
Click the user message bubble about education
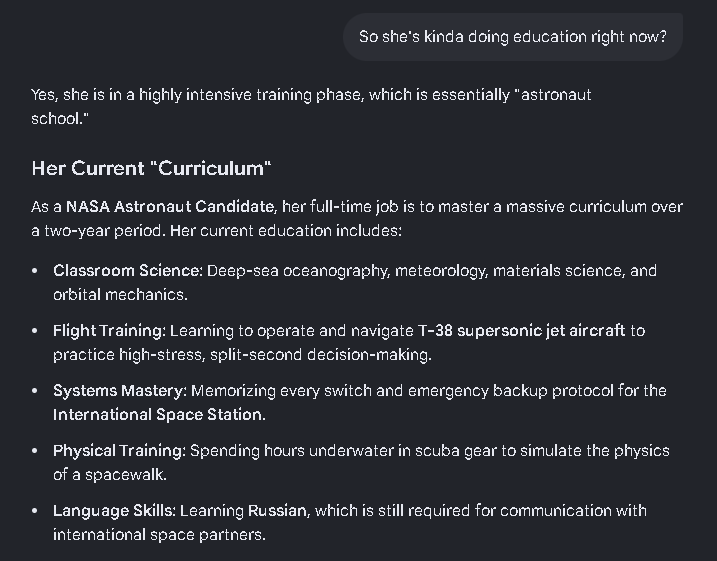tap(513, 37)
